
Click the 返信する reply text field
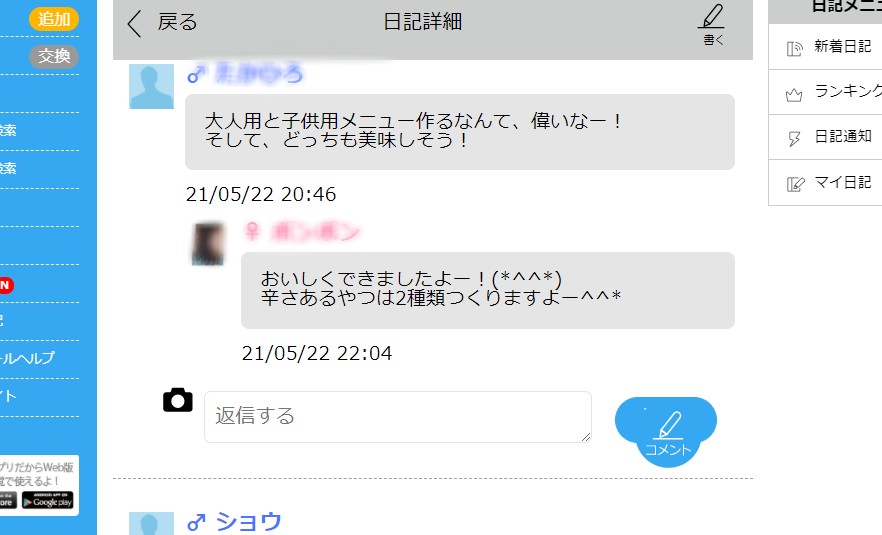(398, 417)
